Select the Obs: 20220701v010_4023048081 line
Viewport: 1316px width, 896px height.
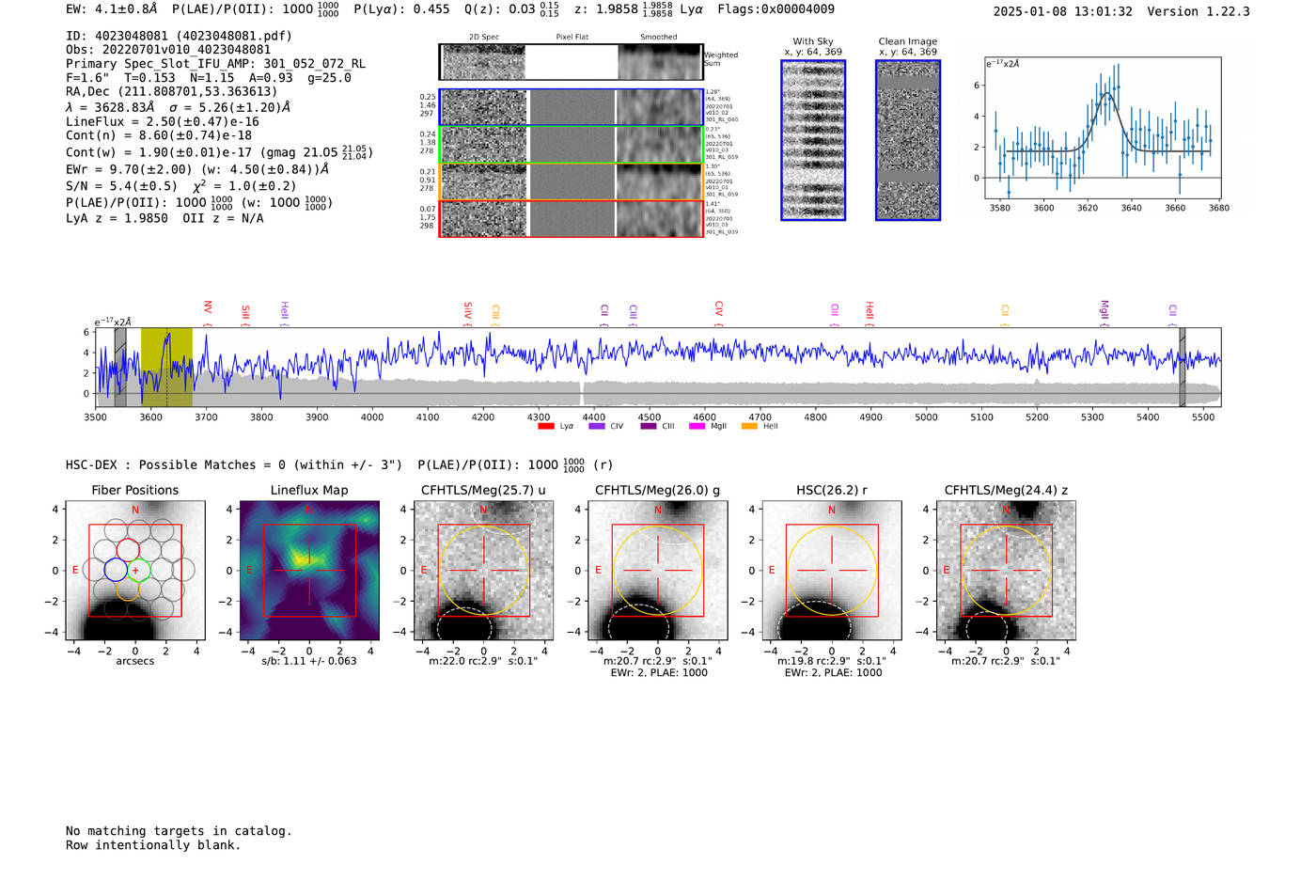(x=168, y=50)
